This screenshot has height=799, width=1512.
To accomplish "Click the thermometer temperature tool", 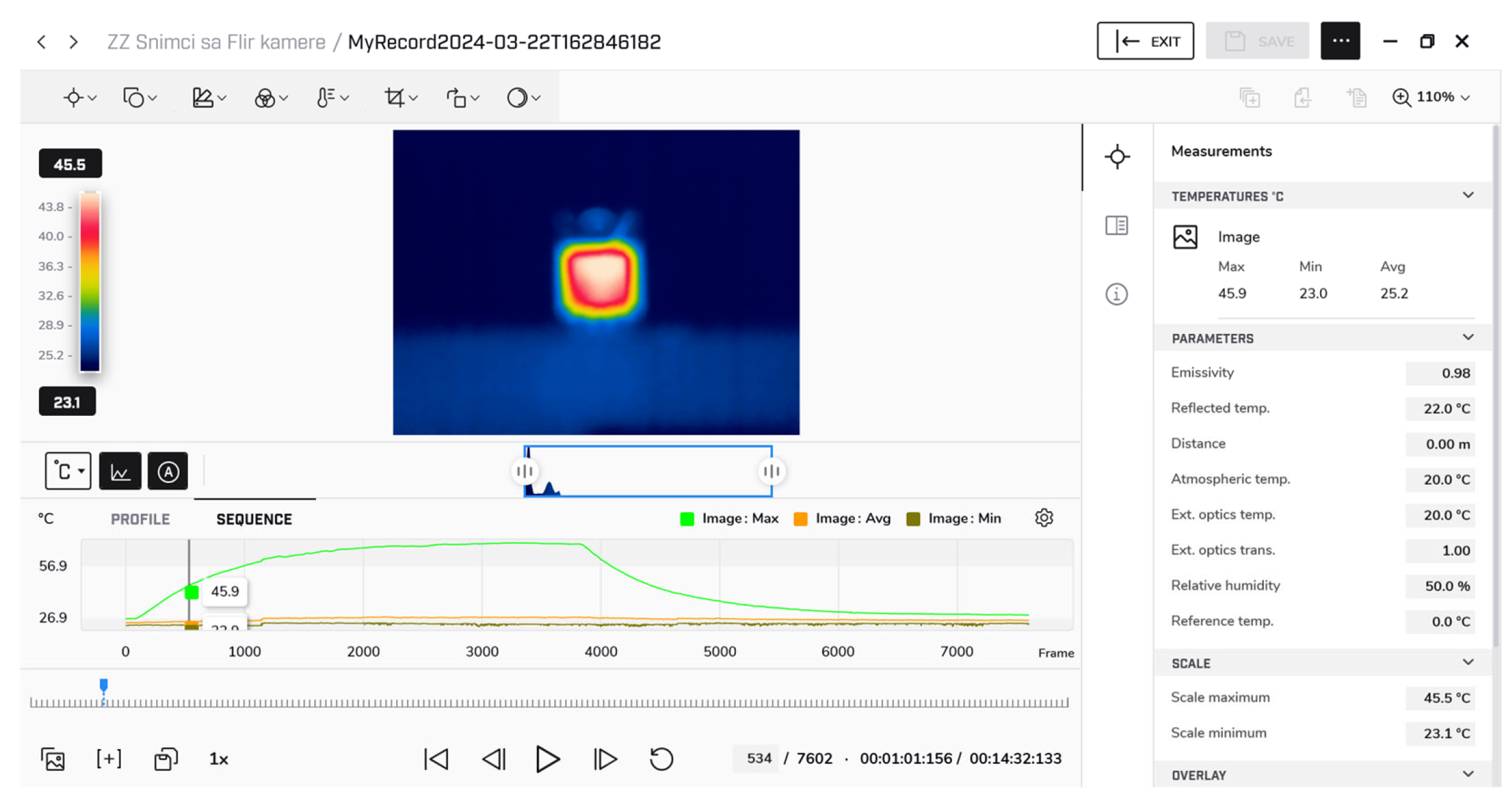I will pos(325,98).
